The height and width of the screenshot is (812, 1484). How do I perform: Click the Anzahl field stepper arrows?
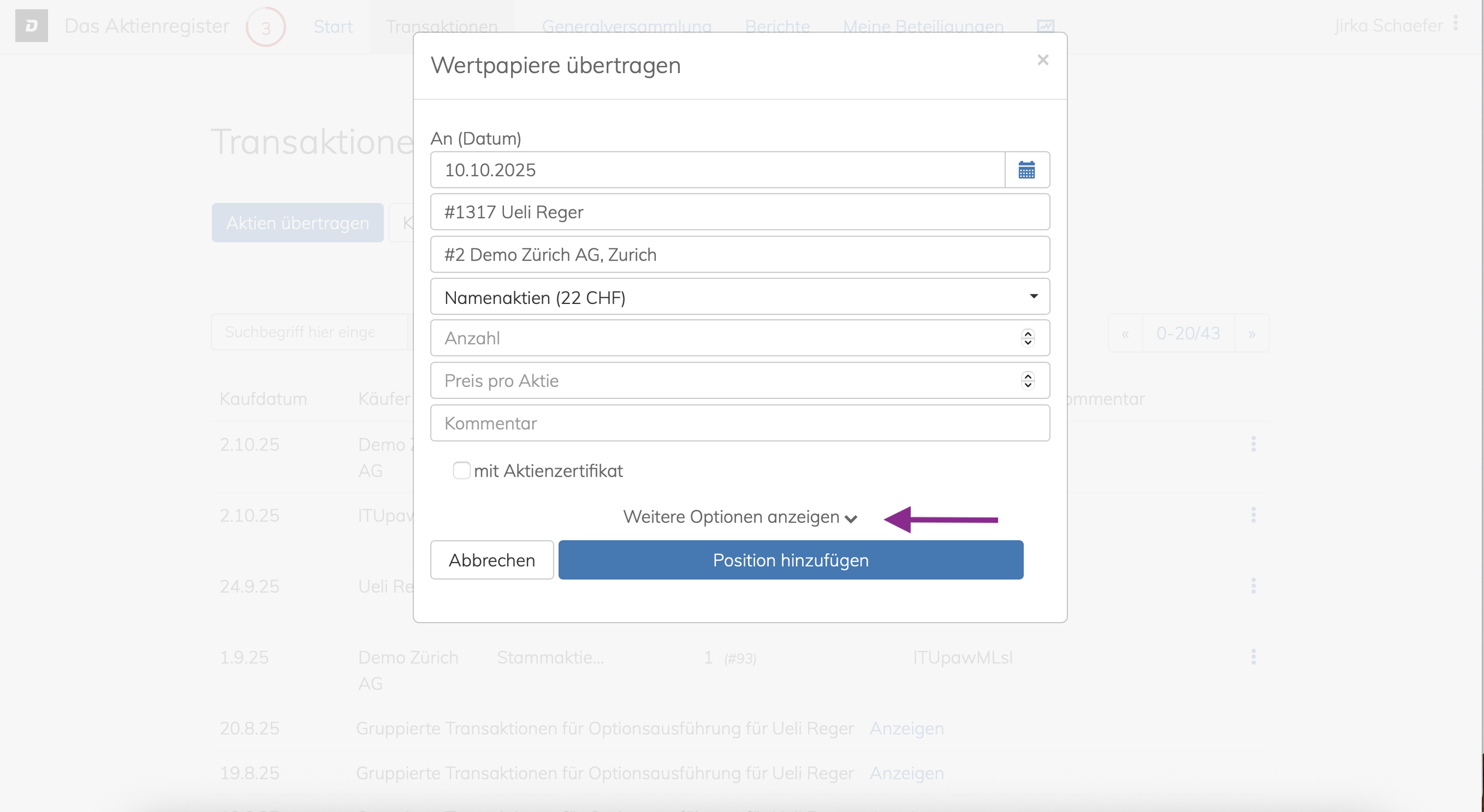pos(1028,338)
